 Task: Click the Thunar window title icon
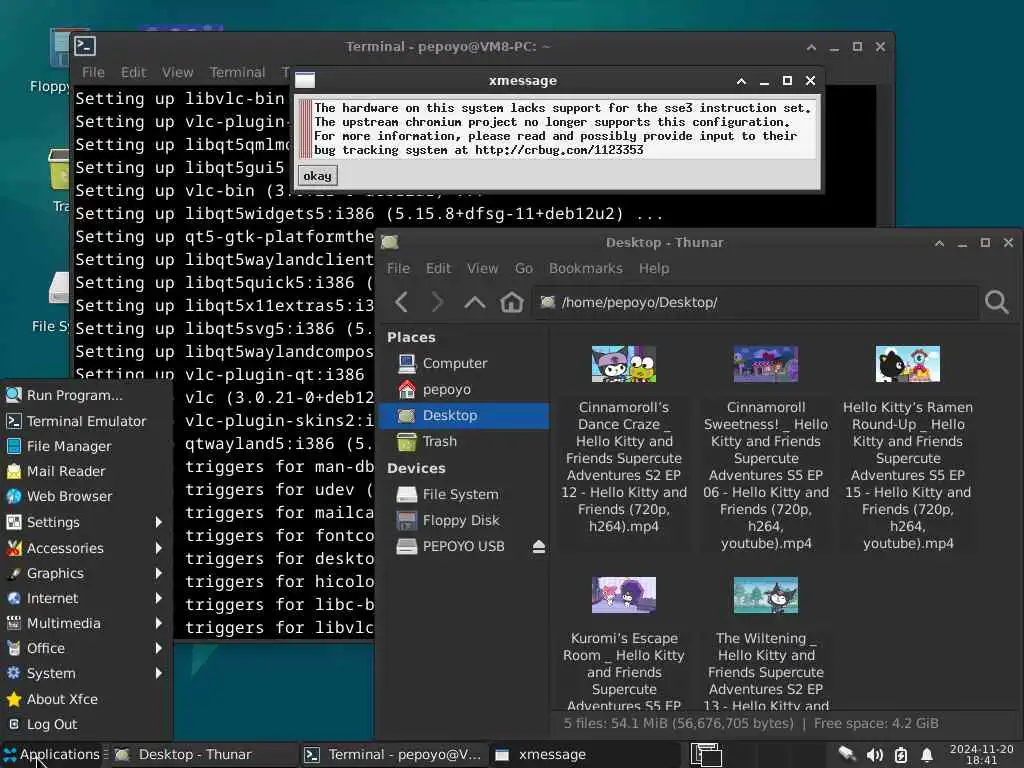[x=390, y=242]
